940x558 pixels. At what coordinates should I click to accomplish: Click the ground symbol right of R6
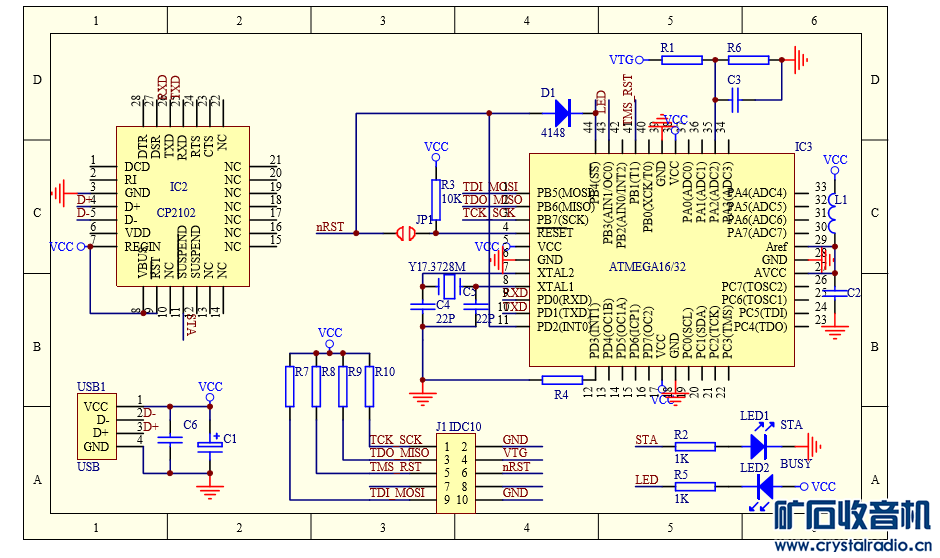[x=800, y=60]
